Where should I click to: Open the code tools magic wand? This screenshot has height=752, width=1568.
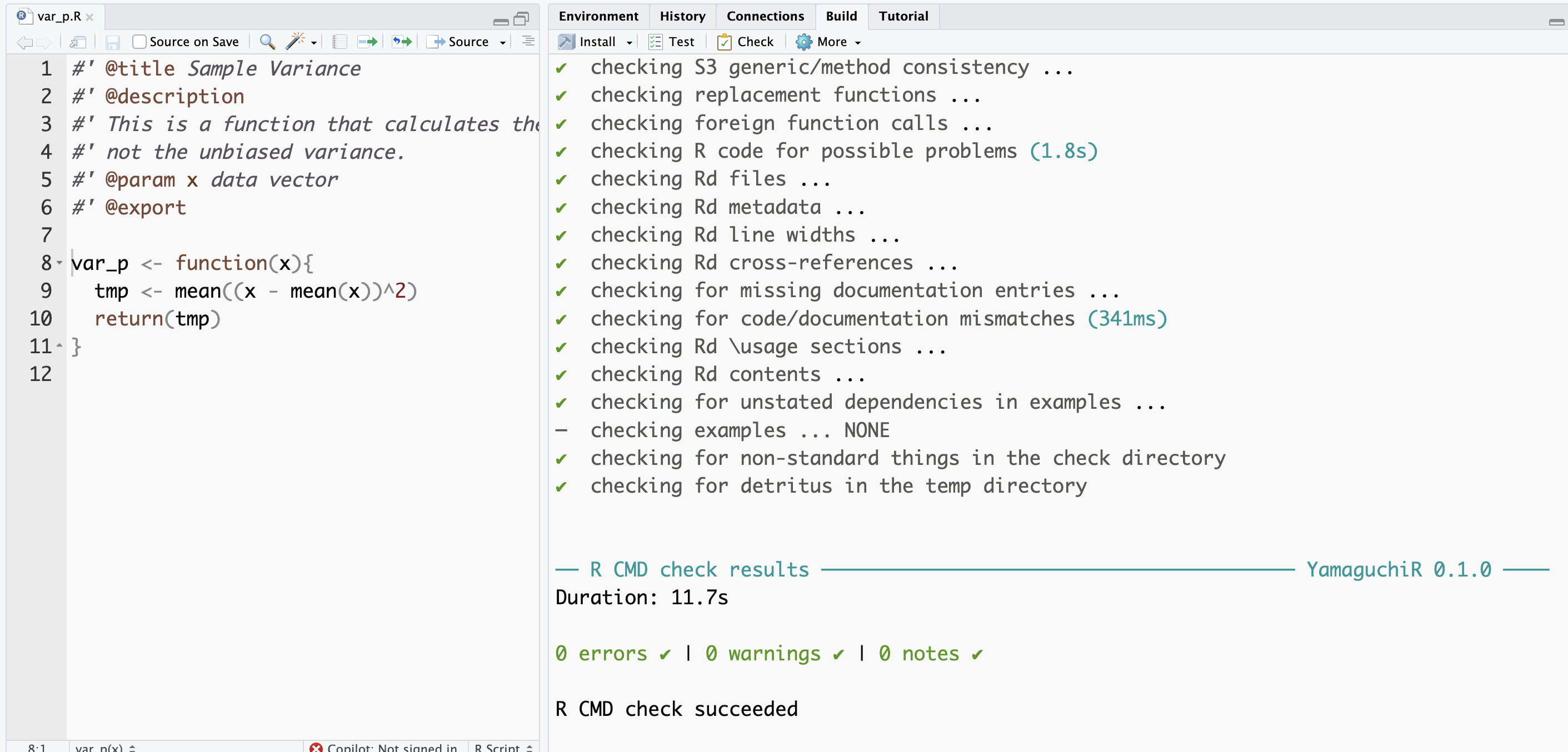tap(294, 41)
